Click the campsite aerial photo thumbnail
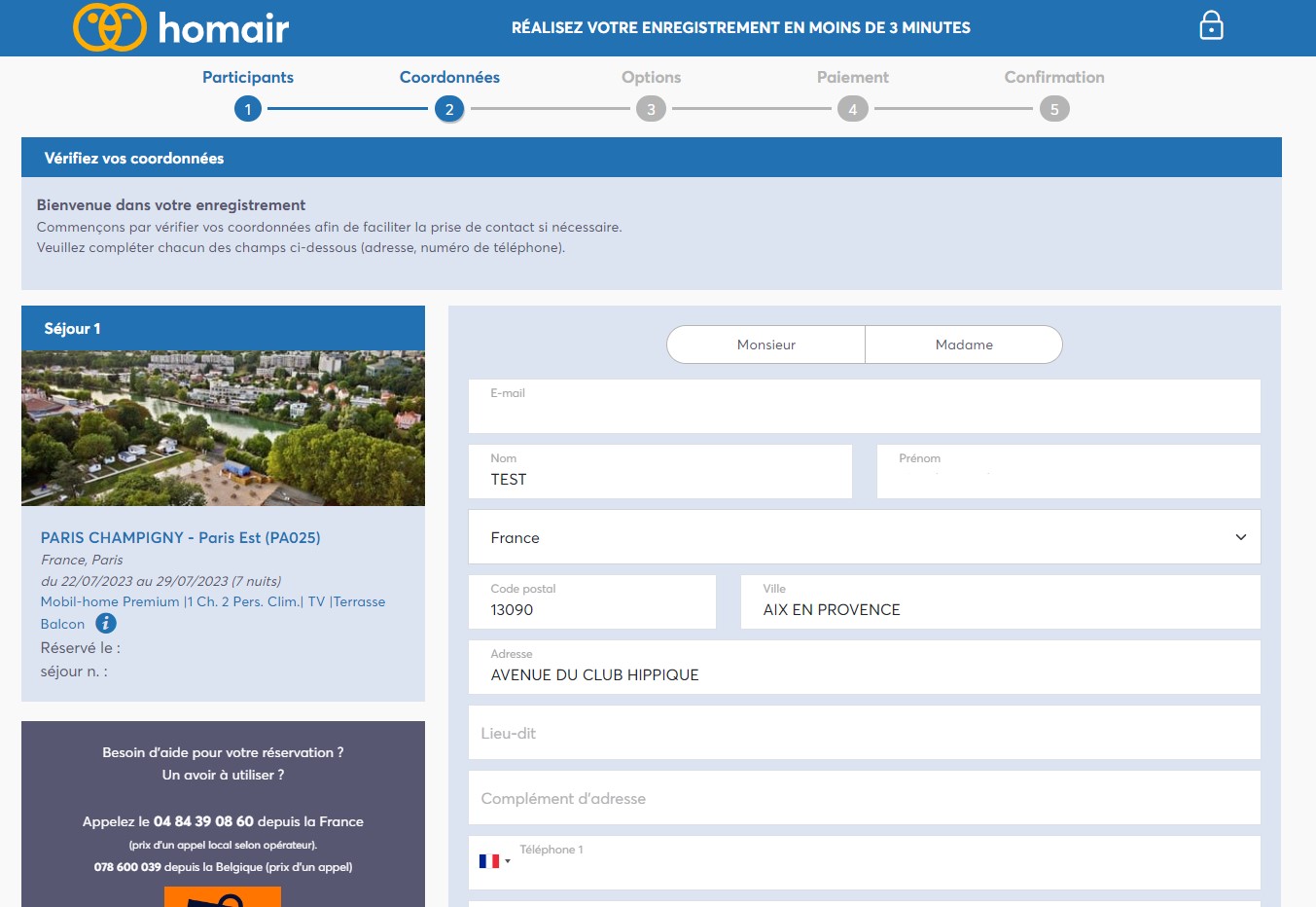 pos(223,428)
